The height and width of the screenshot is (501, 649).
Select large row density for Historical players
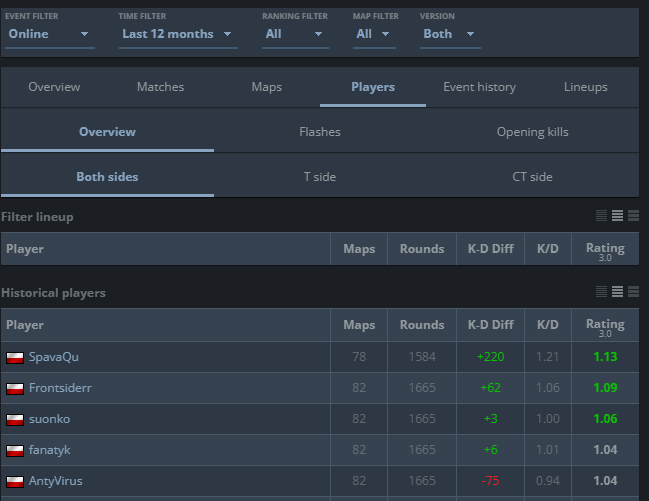[633, 291]
